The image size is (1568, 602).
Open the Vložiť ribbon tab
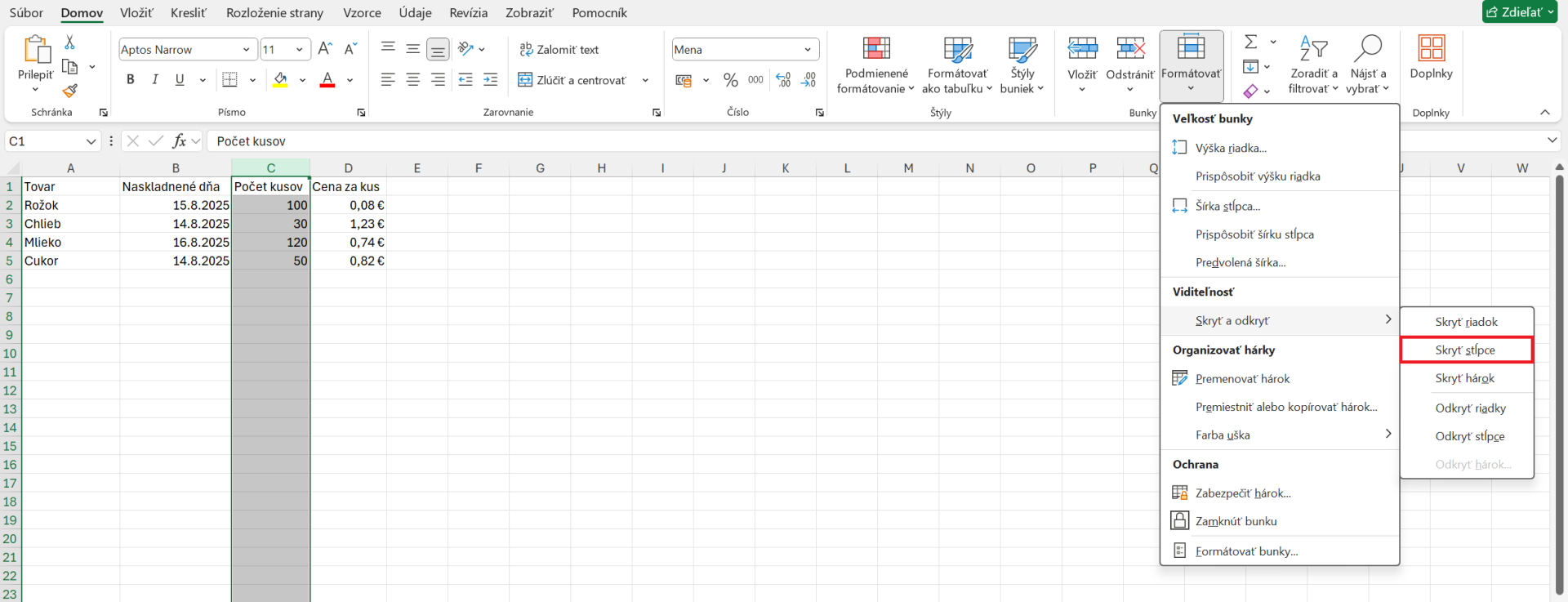tap(136, 13)
